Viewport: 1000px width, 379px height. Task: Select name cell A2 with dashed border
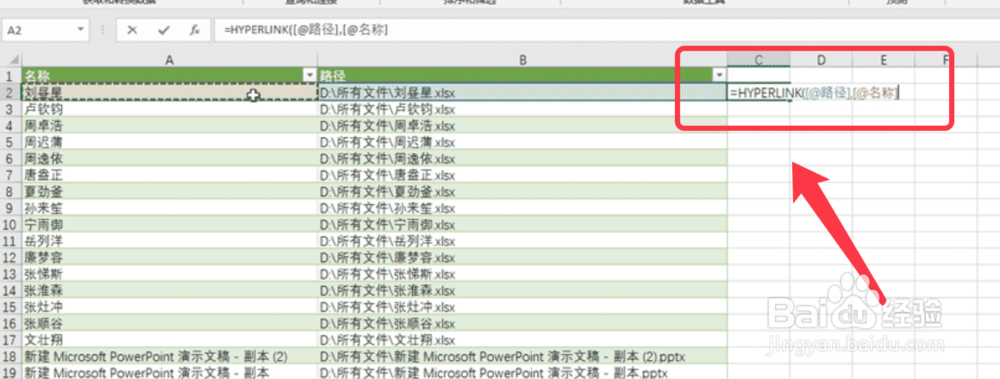pos(170,93)
